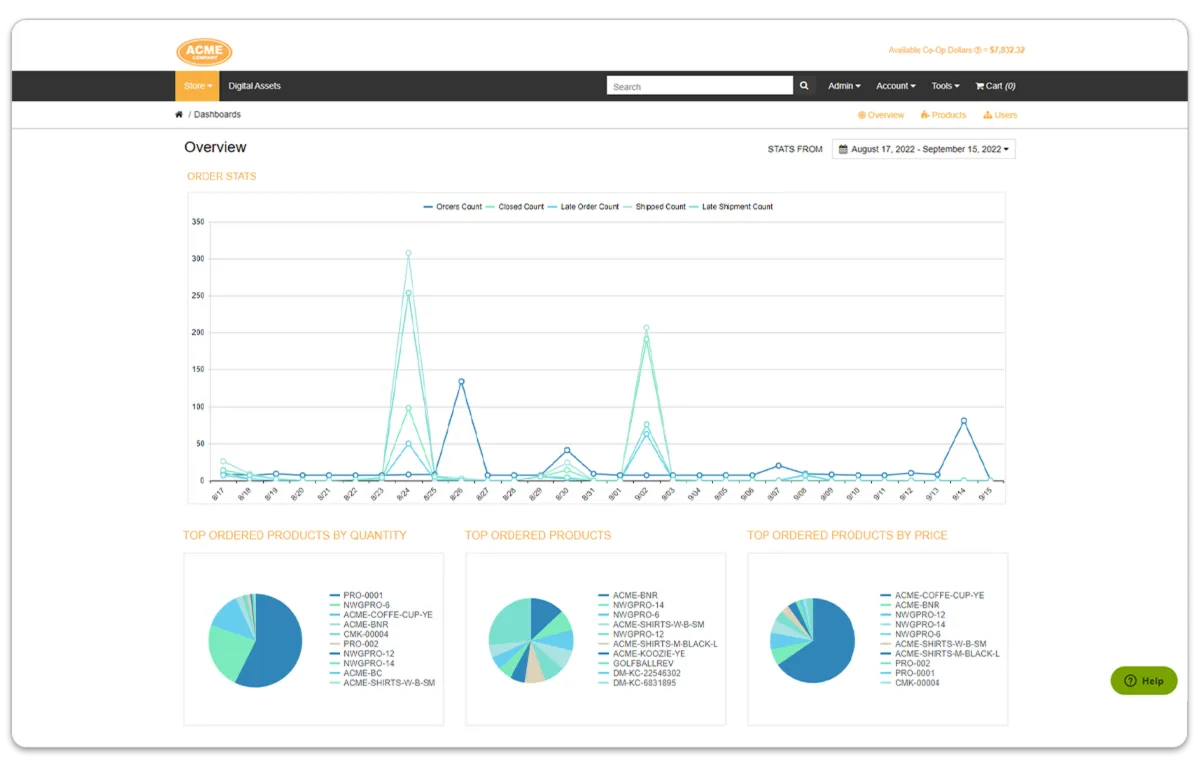Toggle Closed Count series in legend
Screen dimensions: 1200x774
click(x=515, y=207)
